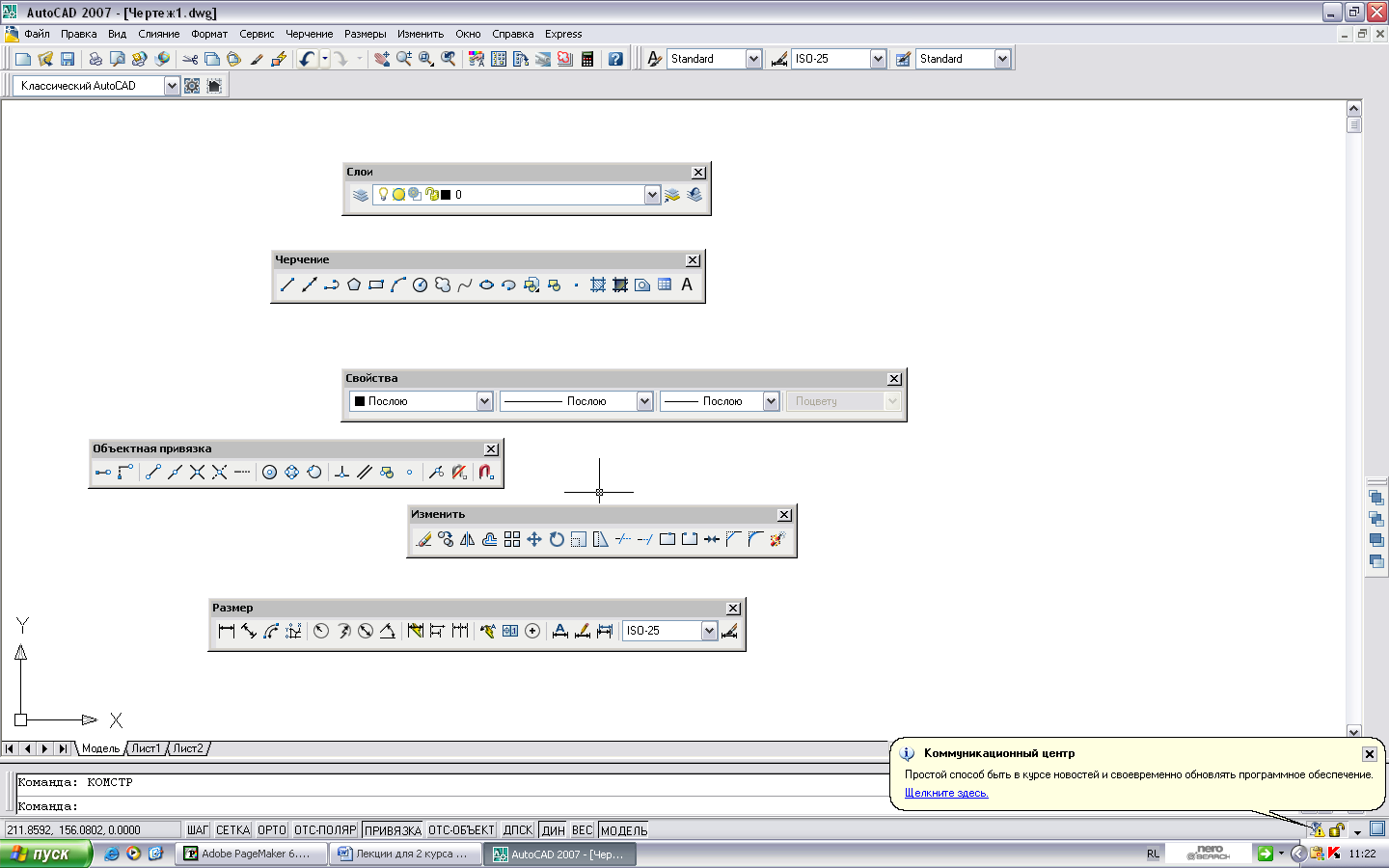Switch to the Лист2 layout tab
This screenshot has height=868, width=1389.
point(188,748)
